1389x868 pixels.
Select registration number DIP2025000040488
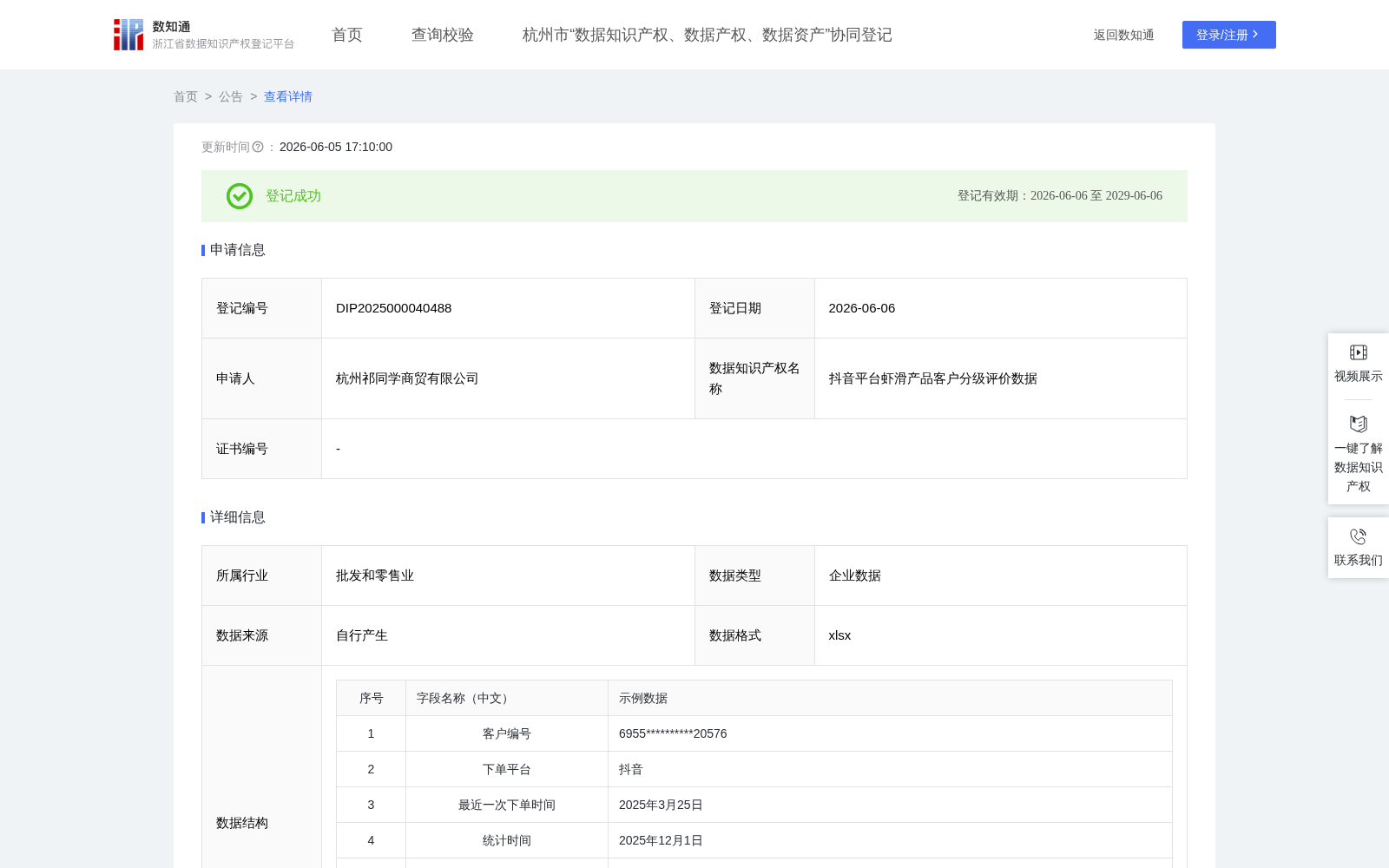point(394,308)
